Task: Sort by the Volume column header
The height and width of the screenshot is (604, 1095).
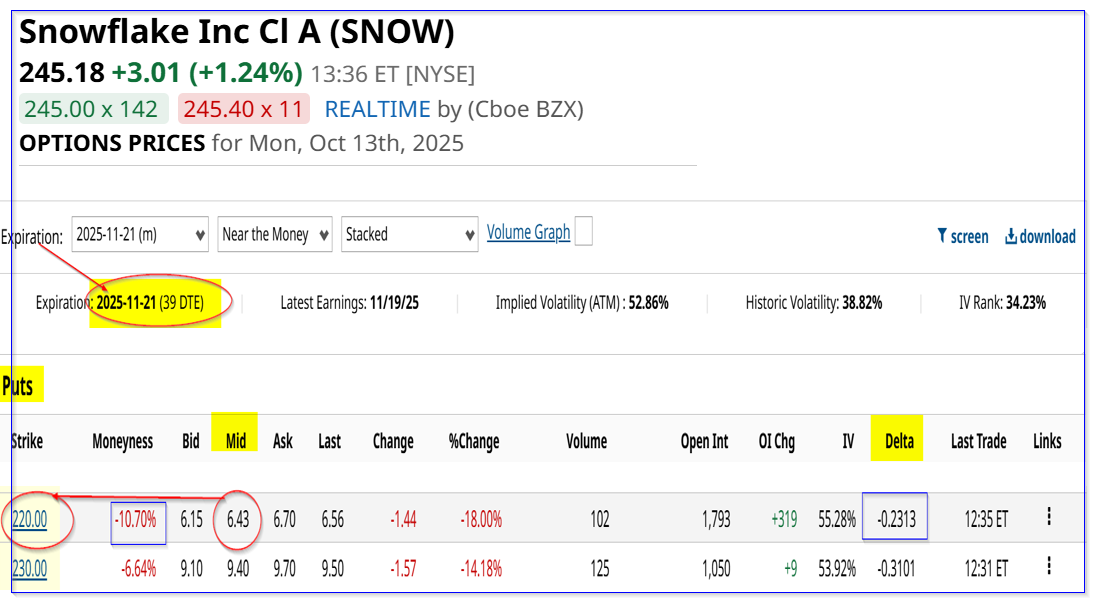Action: point(586,441)
